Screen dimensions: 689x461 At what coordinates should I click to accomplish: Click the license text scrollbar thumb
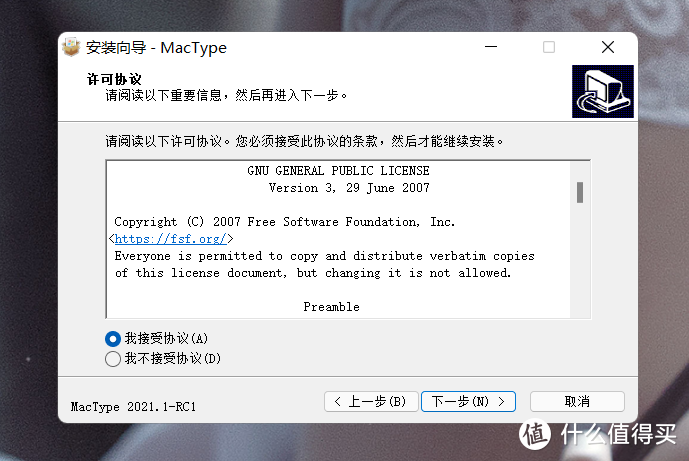[x=580, y=192]
